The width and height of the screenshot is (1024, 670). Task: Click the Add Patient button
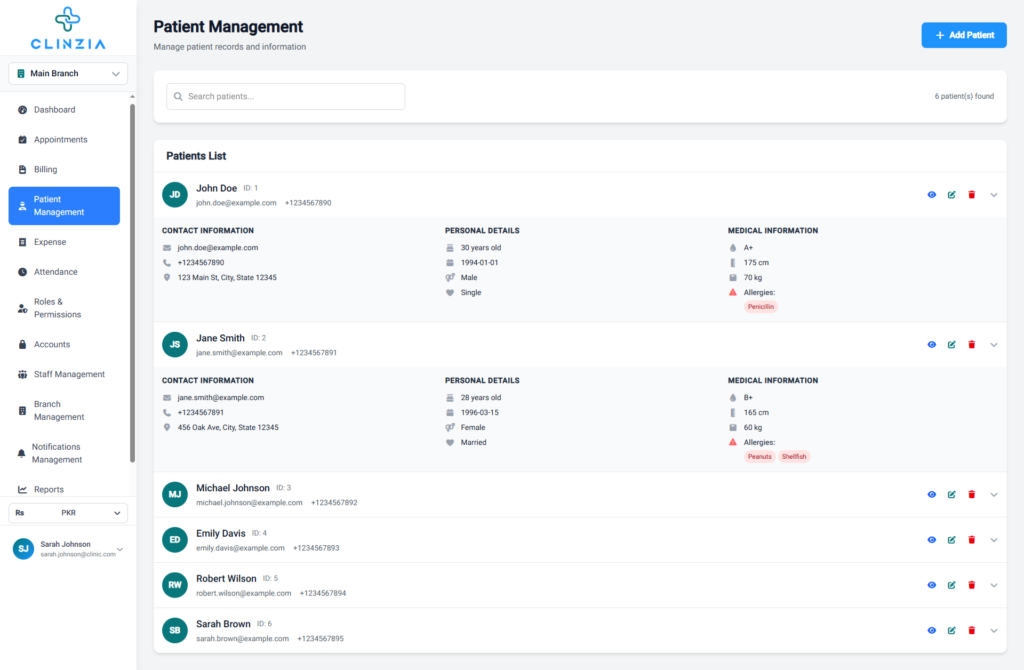point(963,35)
